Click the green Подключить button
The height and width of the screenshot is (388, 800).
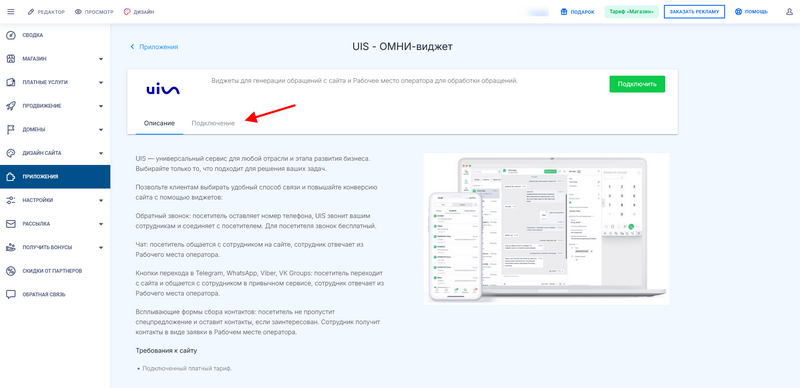tap(637, 84)
